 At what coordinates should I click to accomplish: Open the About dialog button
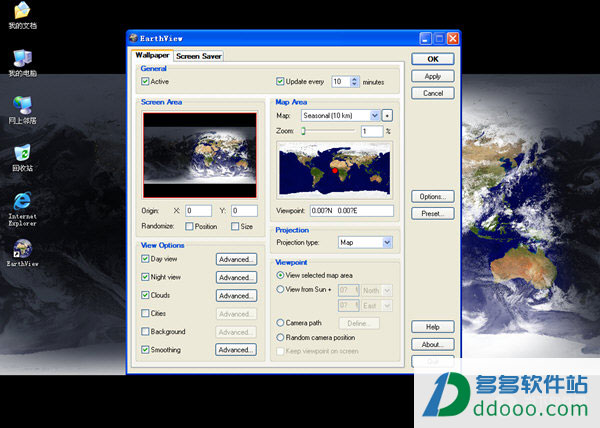pyautogui.click(x=433, y=344)
